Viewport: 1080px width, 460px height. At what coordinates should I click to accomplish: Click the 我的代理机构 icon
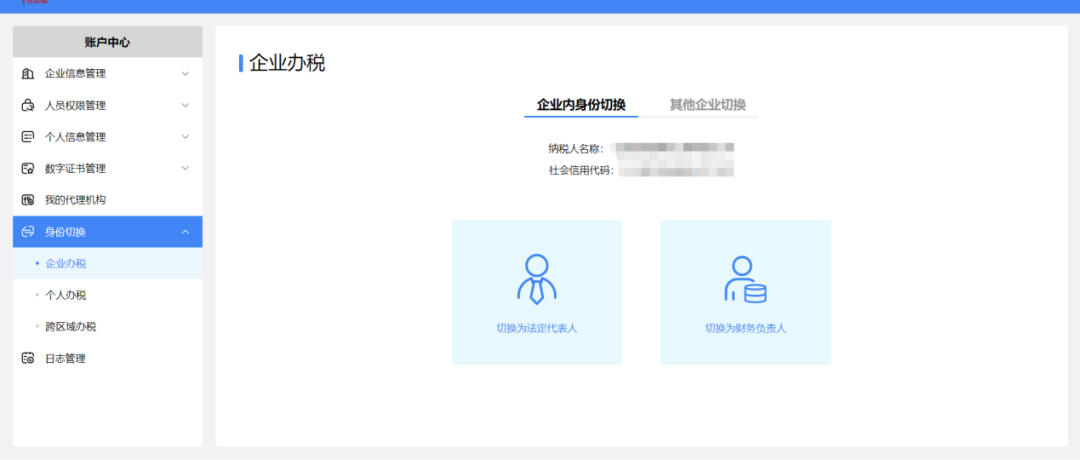28,200
